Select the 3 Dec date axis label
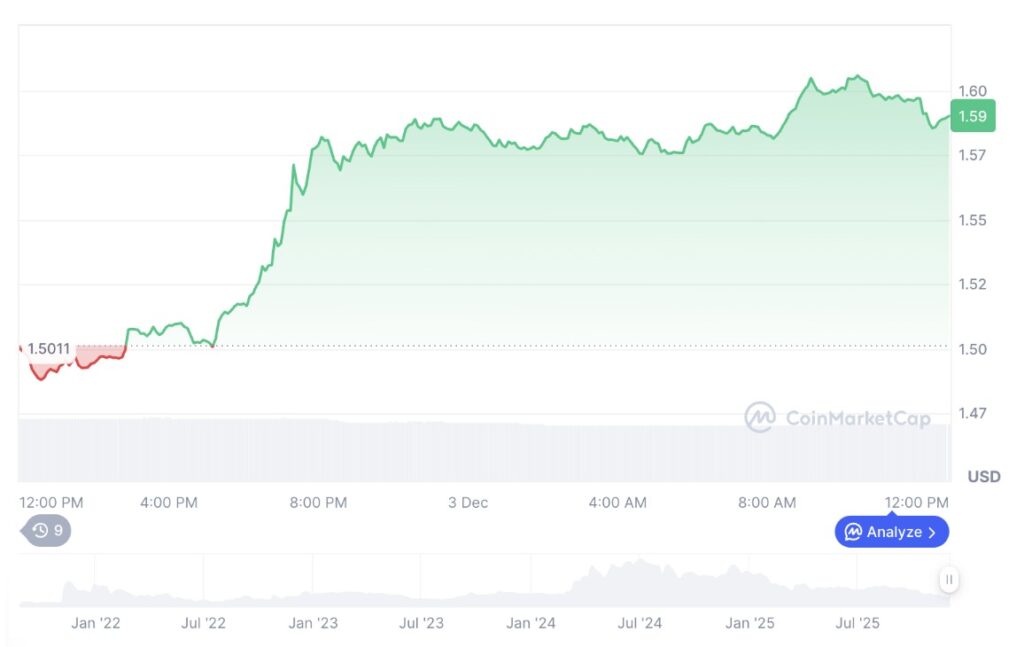 (468, 502)
